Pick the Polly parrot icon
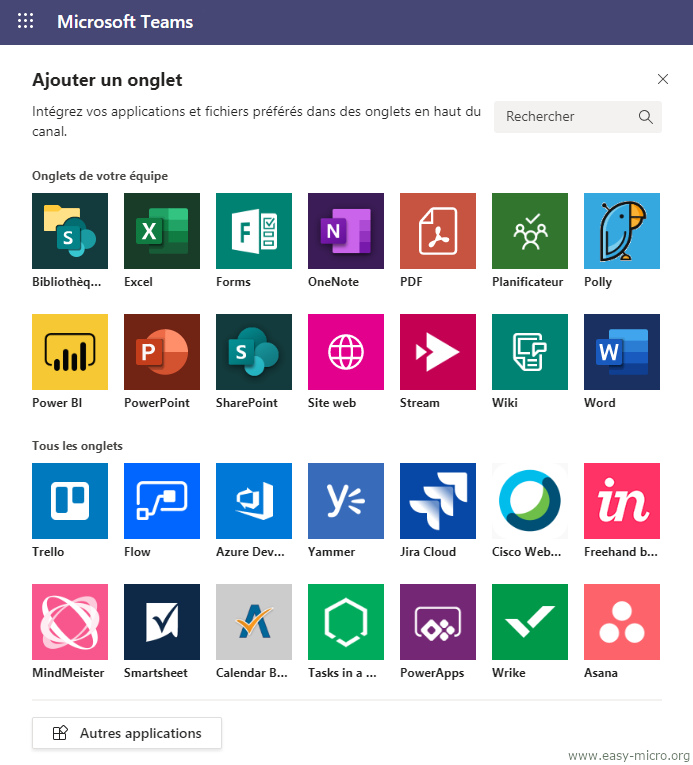Screen dimensions: 693x765 [x=622, y=231]
